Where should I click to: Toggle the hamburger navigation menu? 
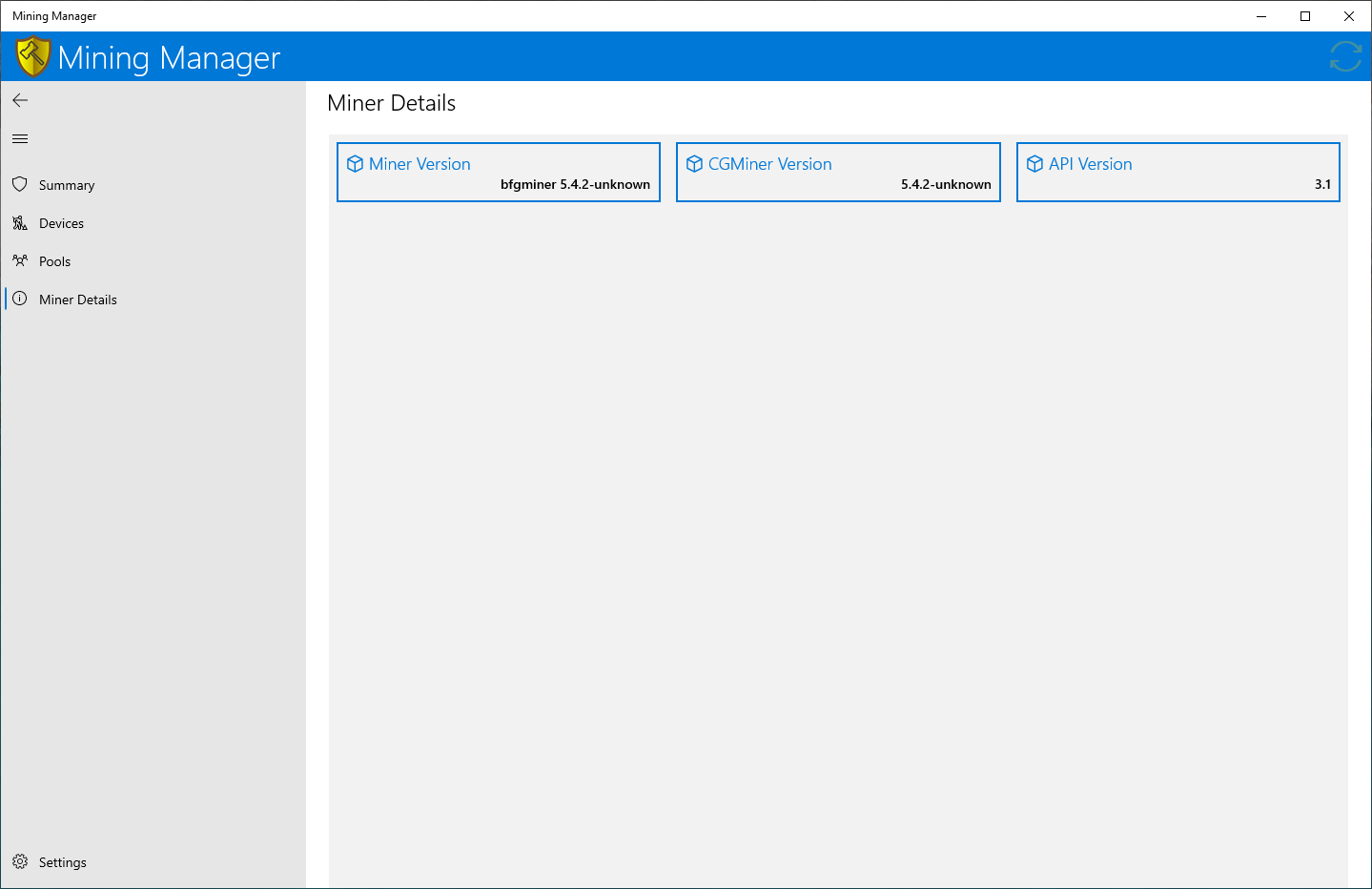(x=20, y=139)
